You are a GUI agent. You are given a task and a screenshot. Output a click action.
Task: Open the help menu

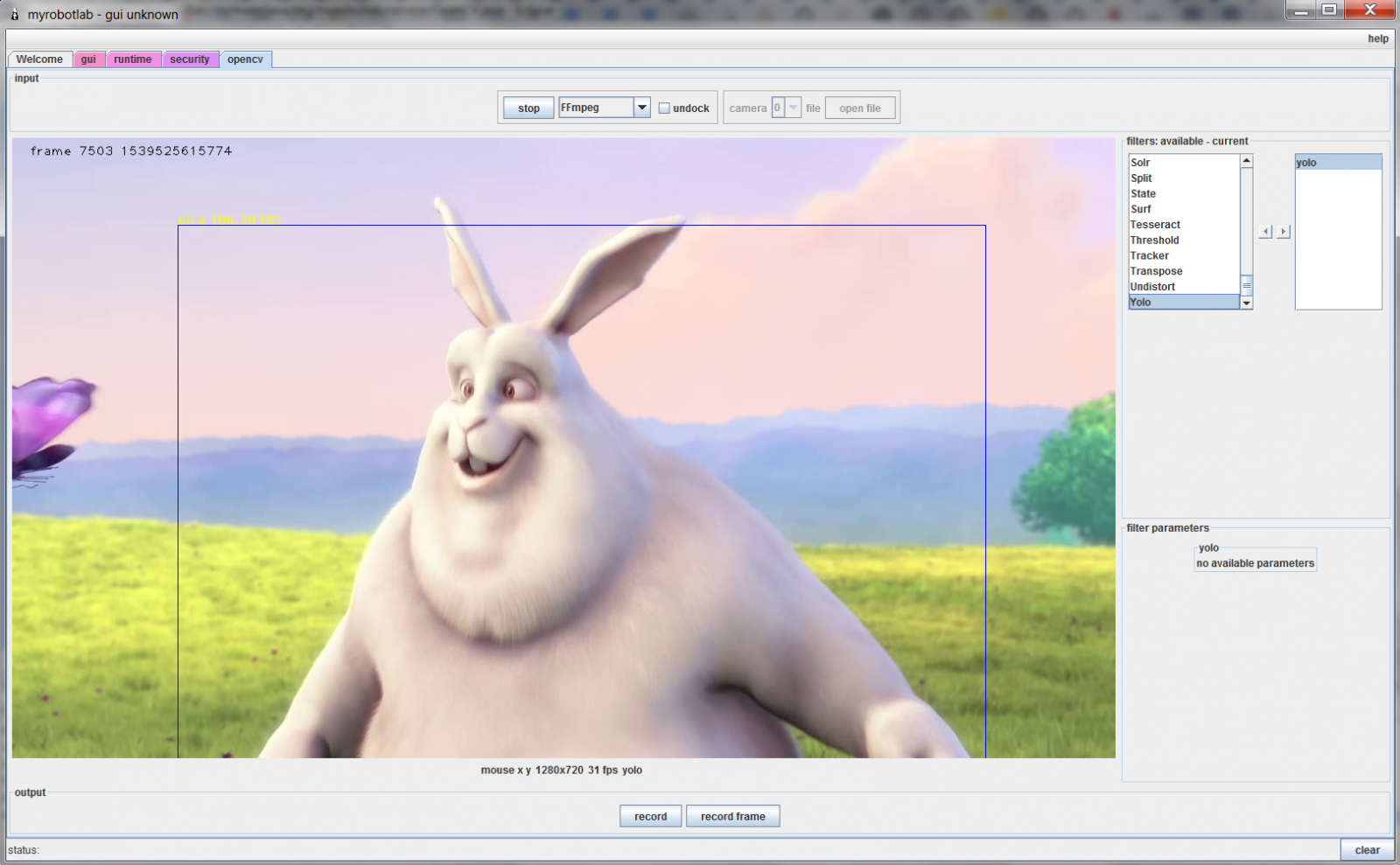(1378, 38)
